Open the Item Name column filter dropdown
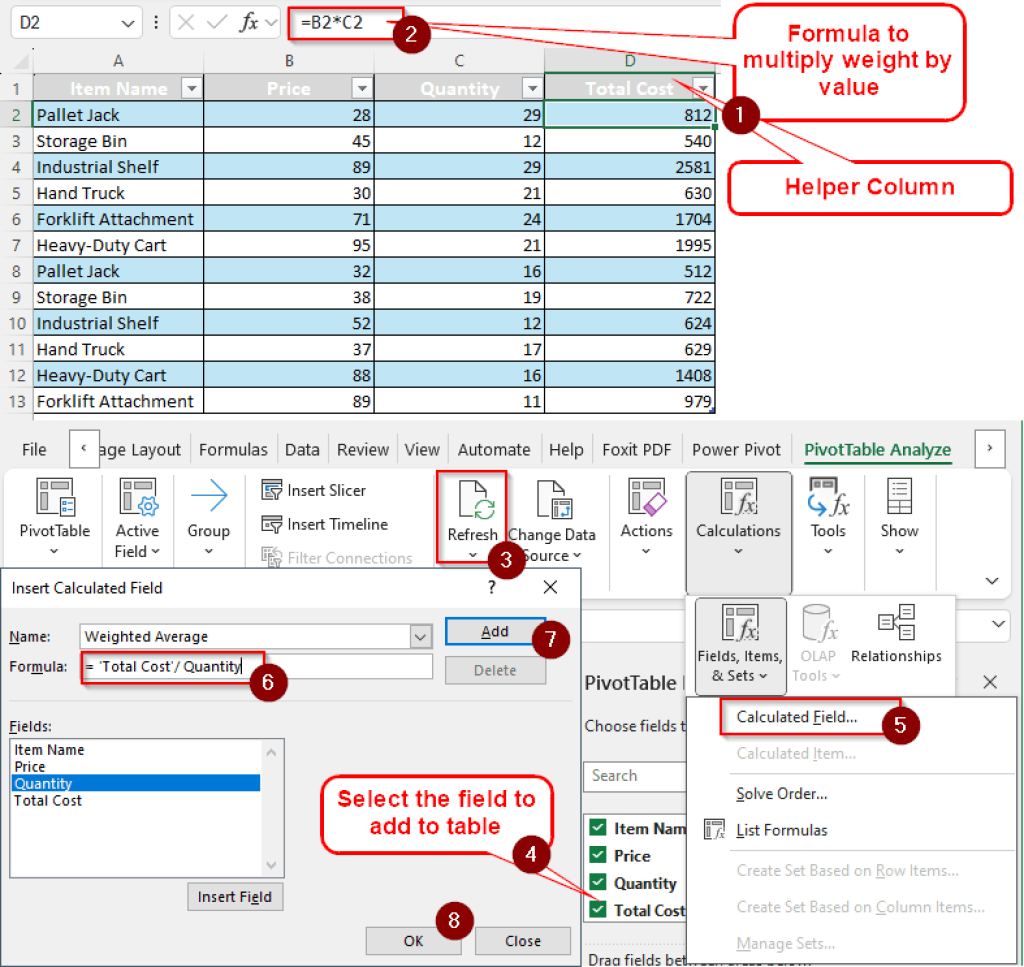Screen dimensions: 1024x967 pos(191,88)
